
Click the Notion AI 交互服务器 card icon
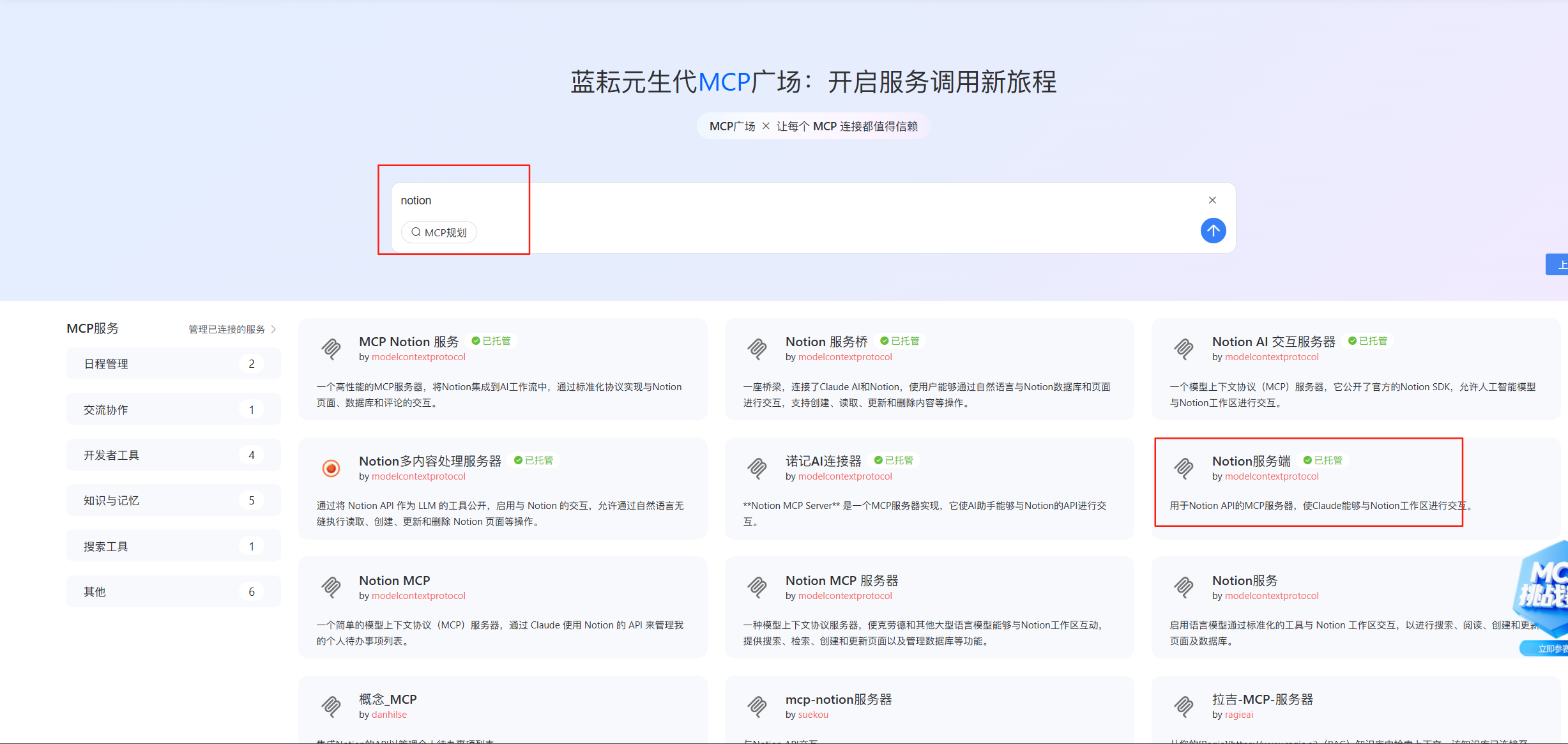coord(1184,349)
